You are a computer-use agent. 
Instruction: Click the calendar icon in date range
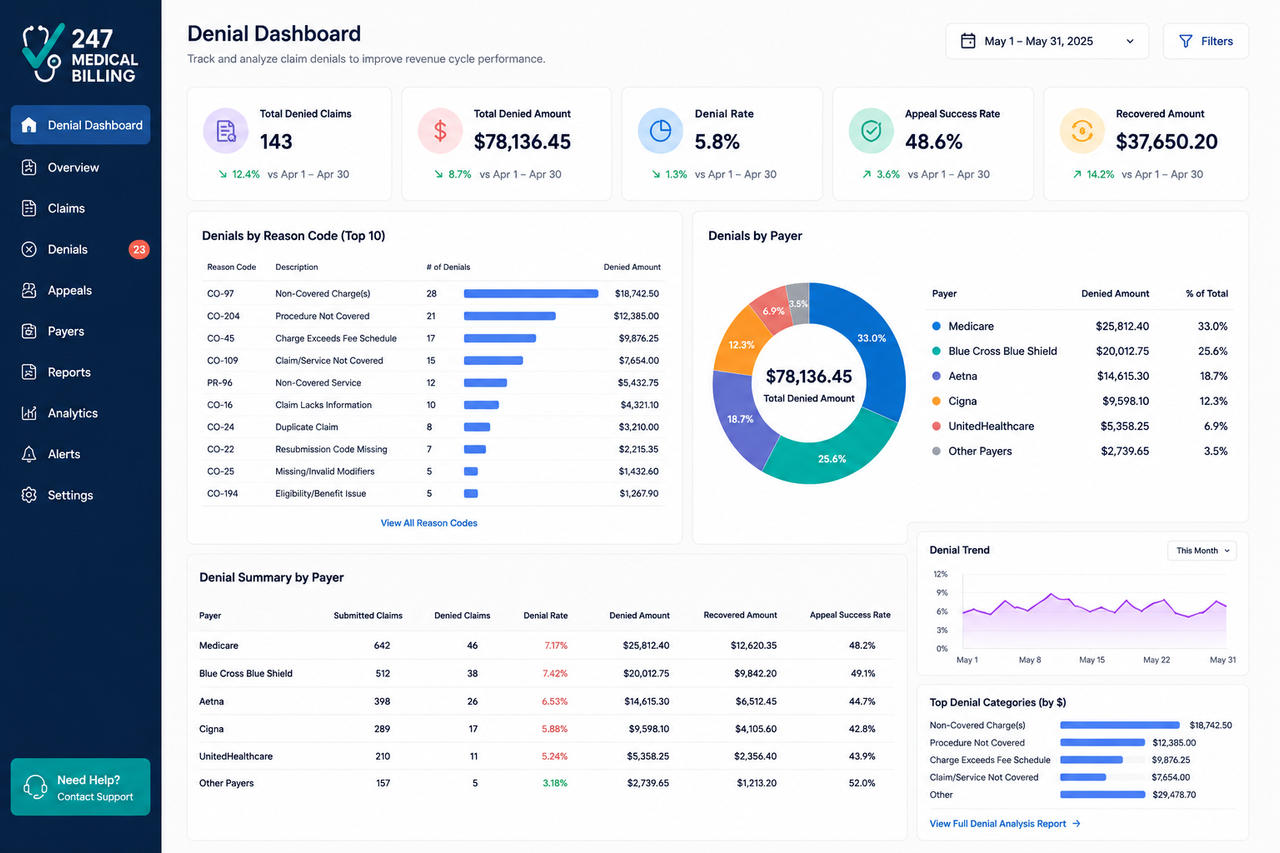point(968,41)
